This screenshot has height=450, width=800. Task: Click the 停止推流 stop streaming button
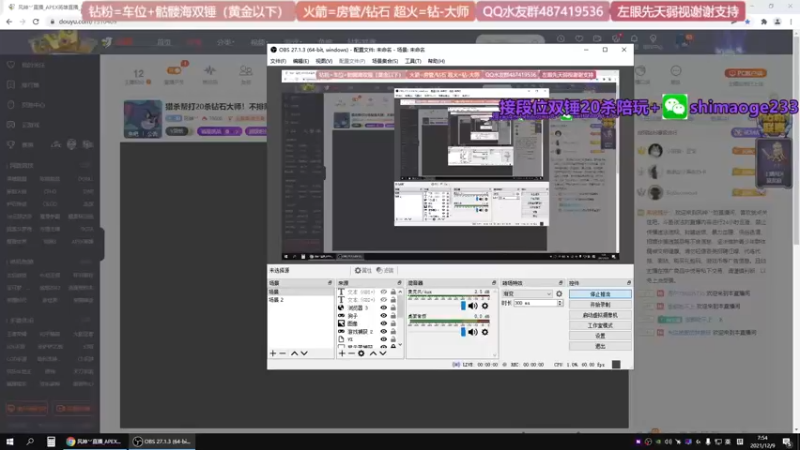point(600,294)
